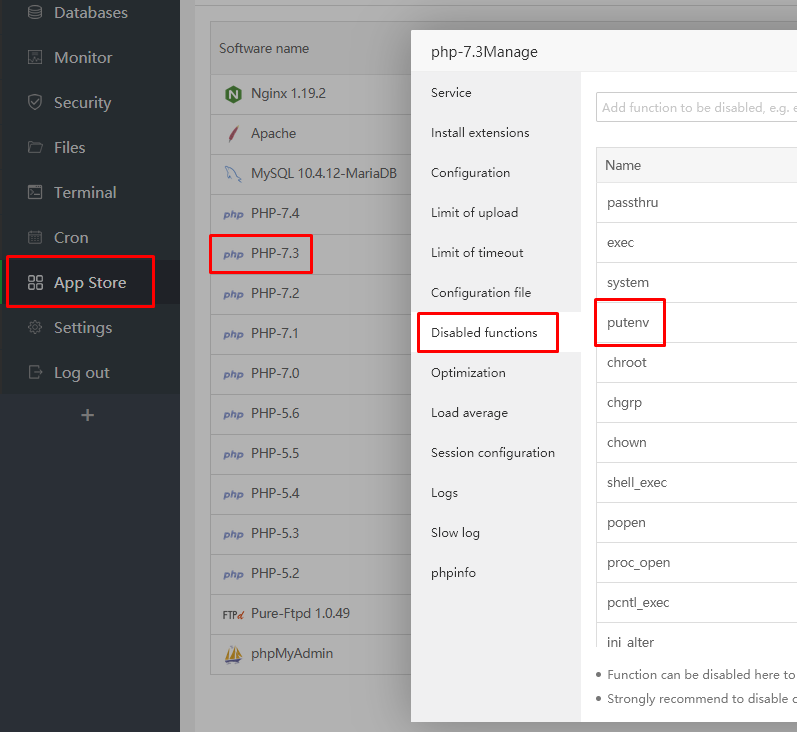Image resolution: width=797 pixels, height=732 pixels.
Task: Click the php icon beside PHP-7.2
Action: pos(233,294)
